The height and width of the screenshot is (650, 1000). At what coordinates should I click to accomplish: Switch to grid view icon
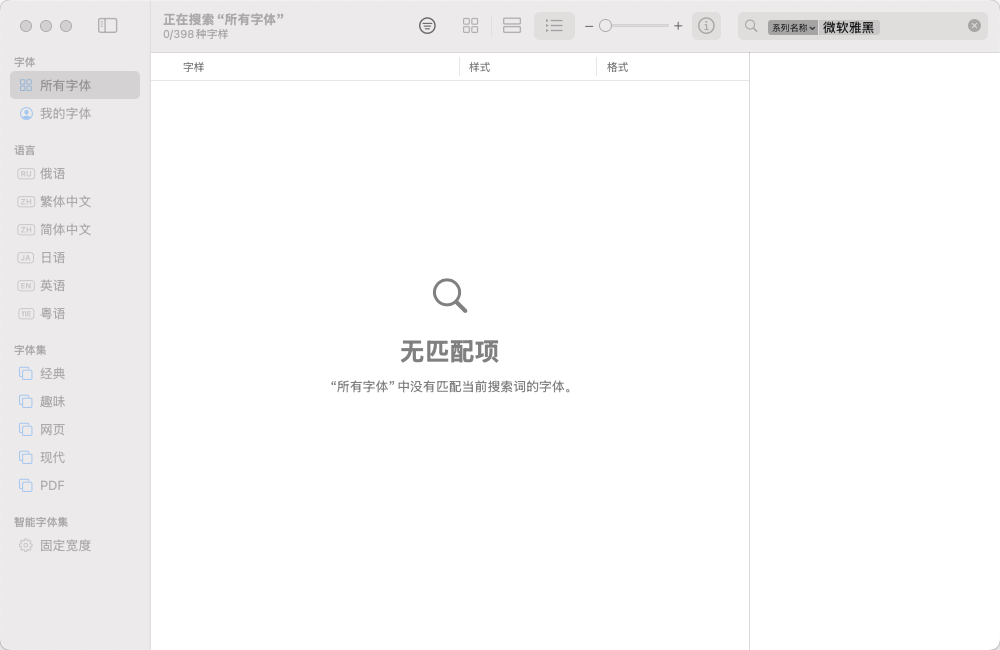[x=470, y=26]
